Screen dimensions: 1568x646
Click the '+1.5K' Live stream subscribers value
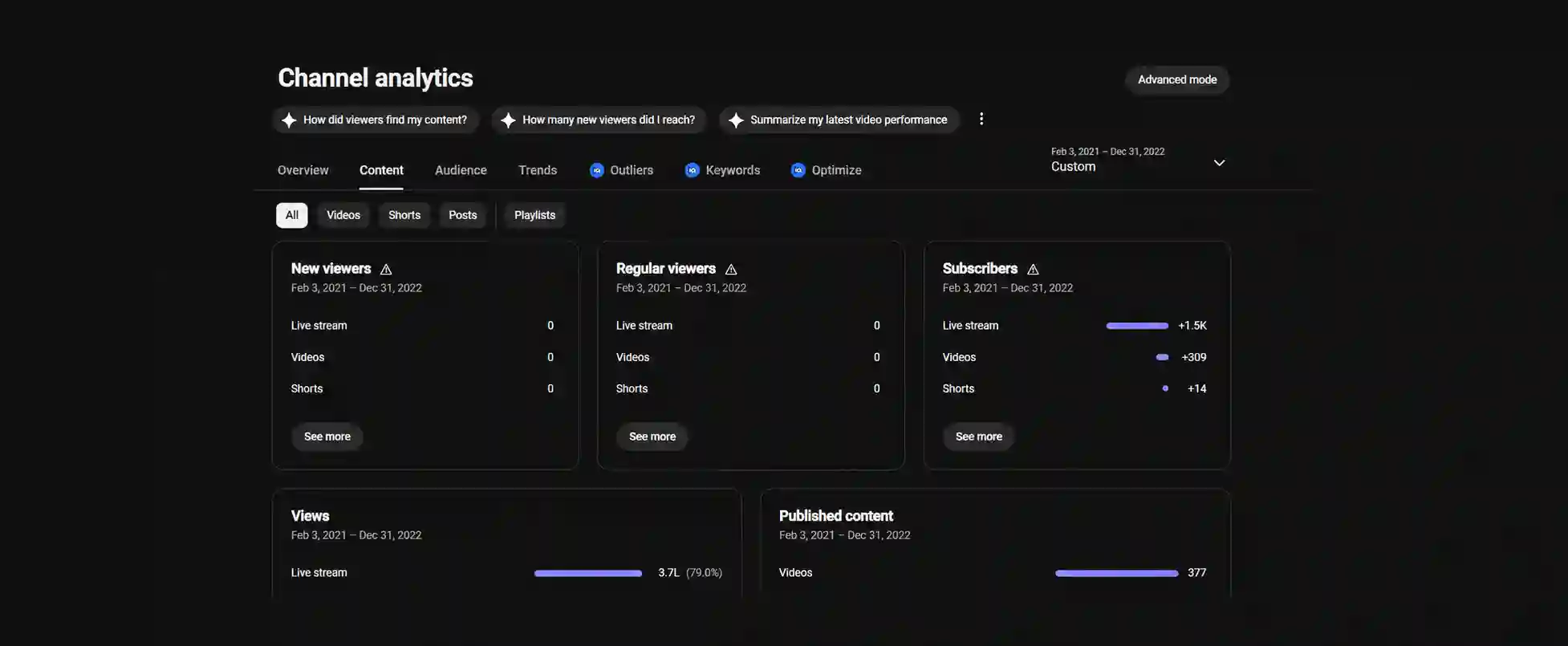[1192, 326]
